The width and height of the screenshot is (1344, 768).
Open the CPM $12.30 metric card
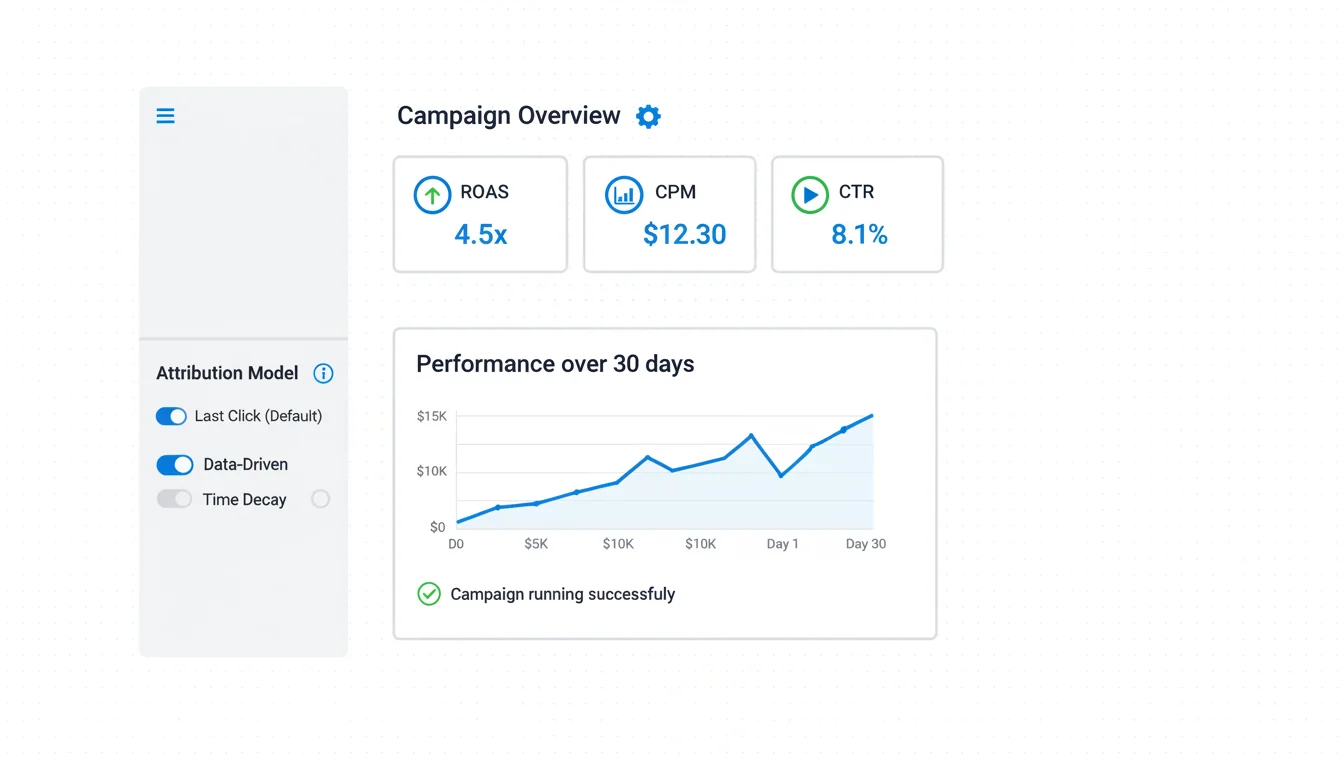click(669, 214)
